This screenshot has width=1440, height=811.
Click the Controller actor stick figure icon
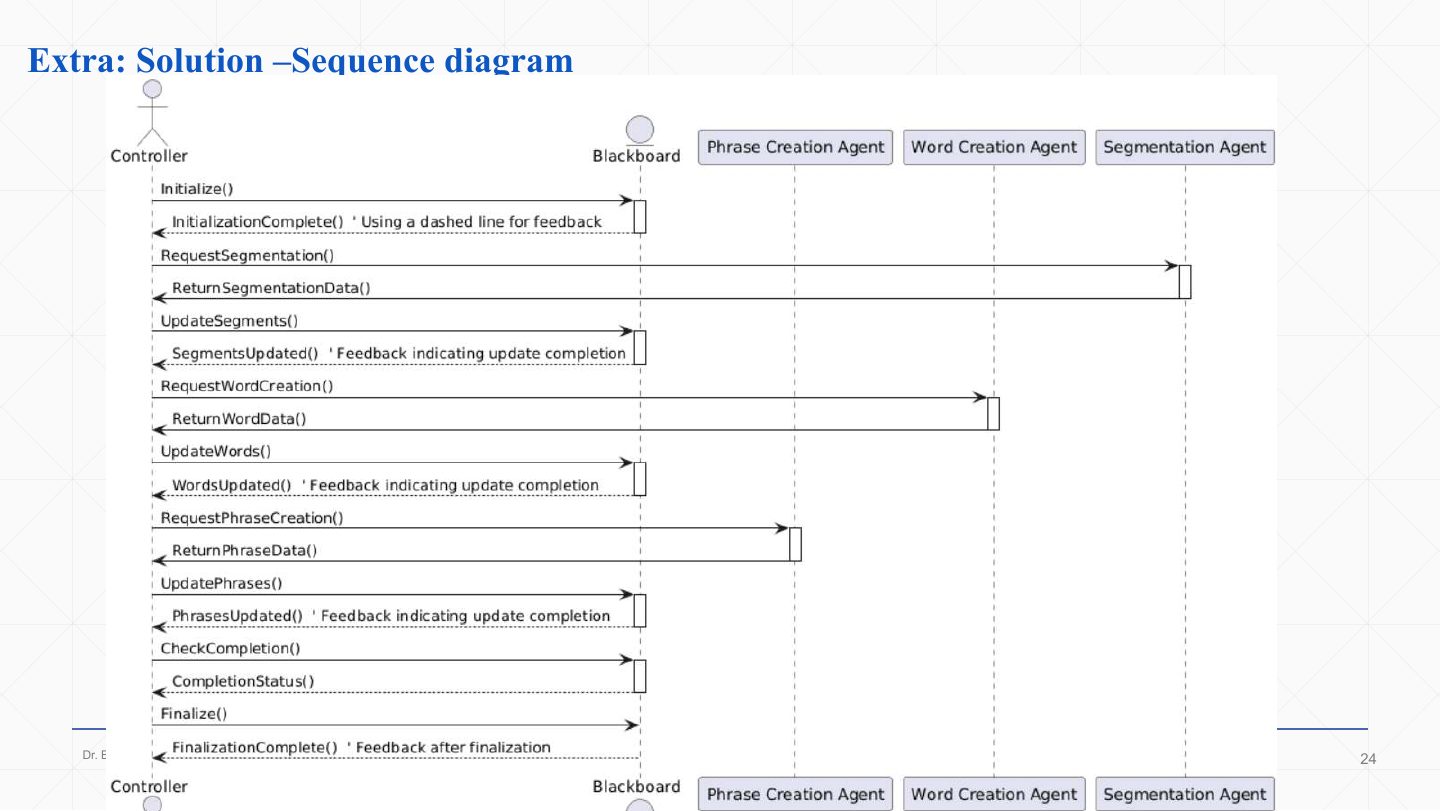pyautogui.click(x=152, y=112)
